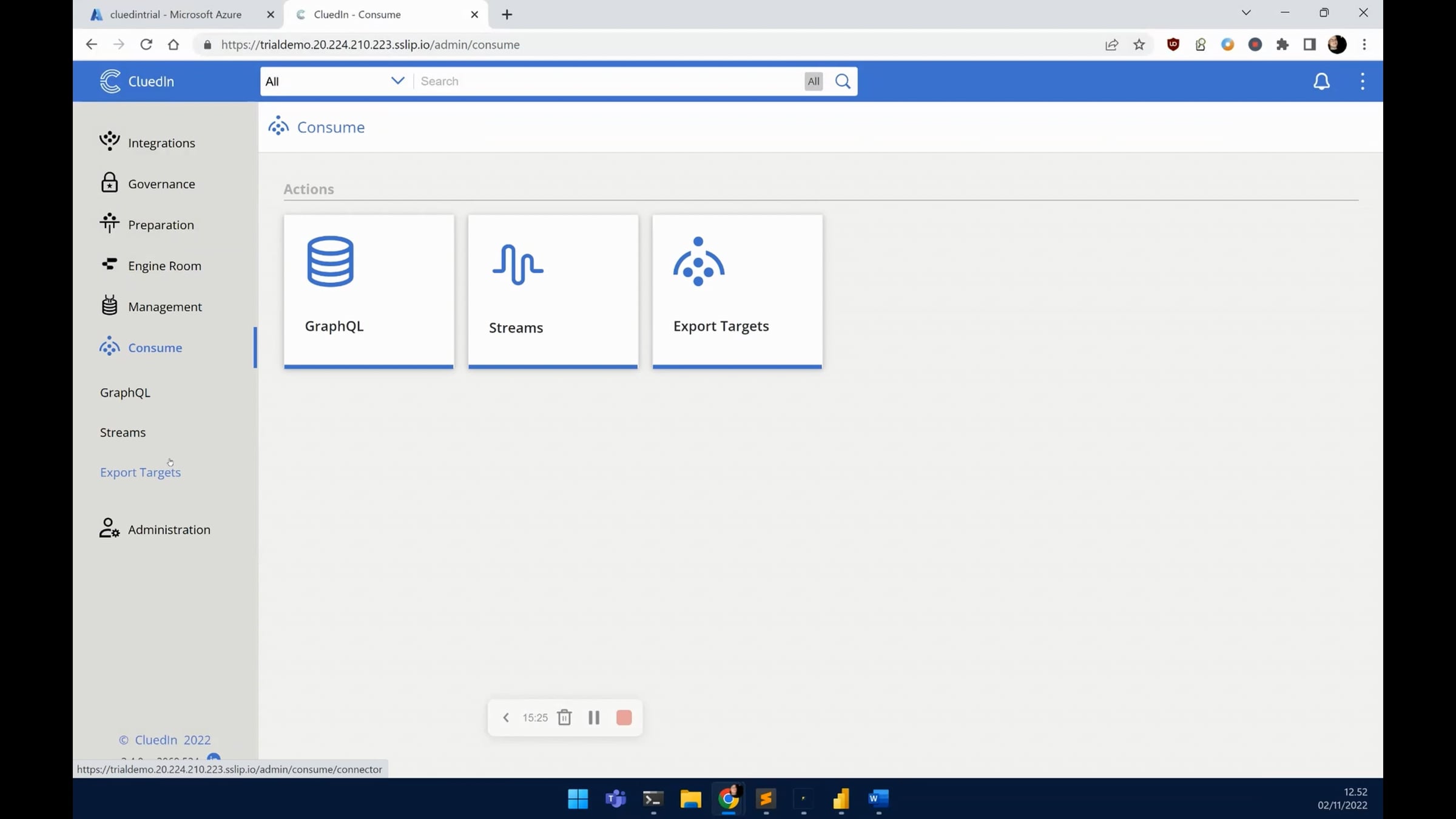Image resolution: width=1456 pixels, height=819 pixels.
Task: Open Streams sidebar sub-item
Action: pyautogui.click(x=123, y=433)
